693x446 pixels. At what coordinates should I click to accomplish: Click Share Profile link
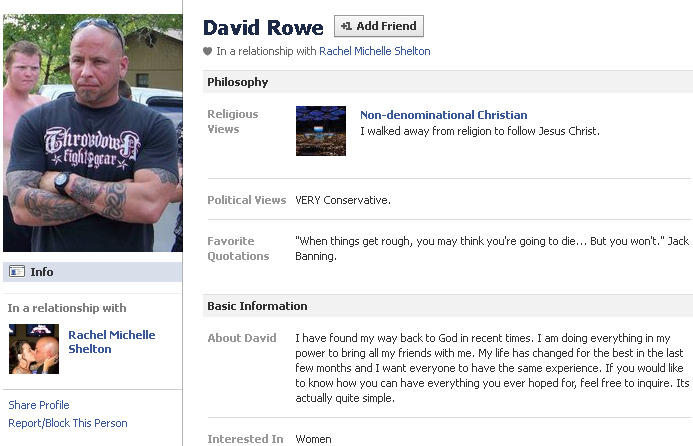(39, 405)
